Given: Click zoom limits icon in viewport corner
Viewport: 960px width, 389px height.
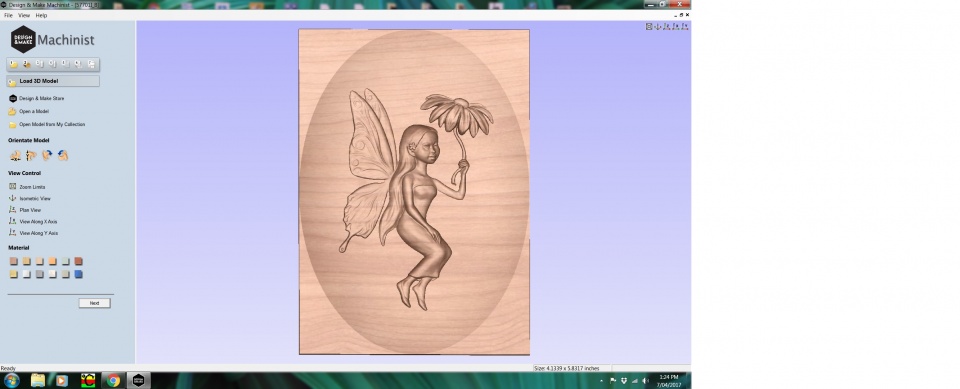Looking at the screenshot, I should [x=649, y=26].
